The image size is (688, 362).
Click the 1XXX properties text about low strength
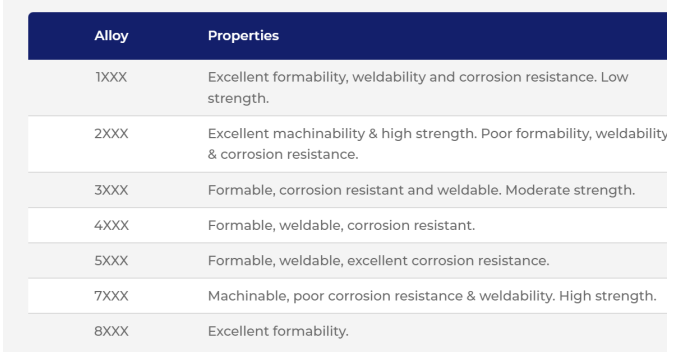coord(418,87)
